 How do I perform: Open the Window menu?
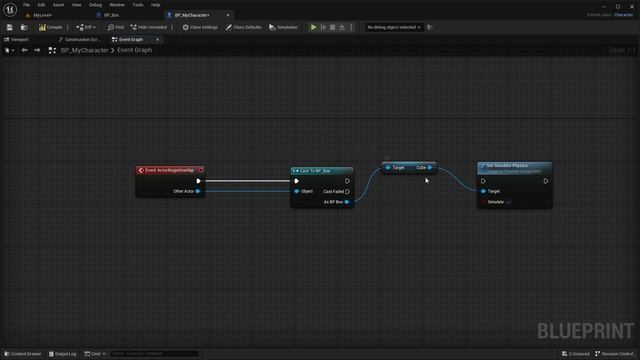point(117,5)
